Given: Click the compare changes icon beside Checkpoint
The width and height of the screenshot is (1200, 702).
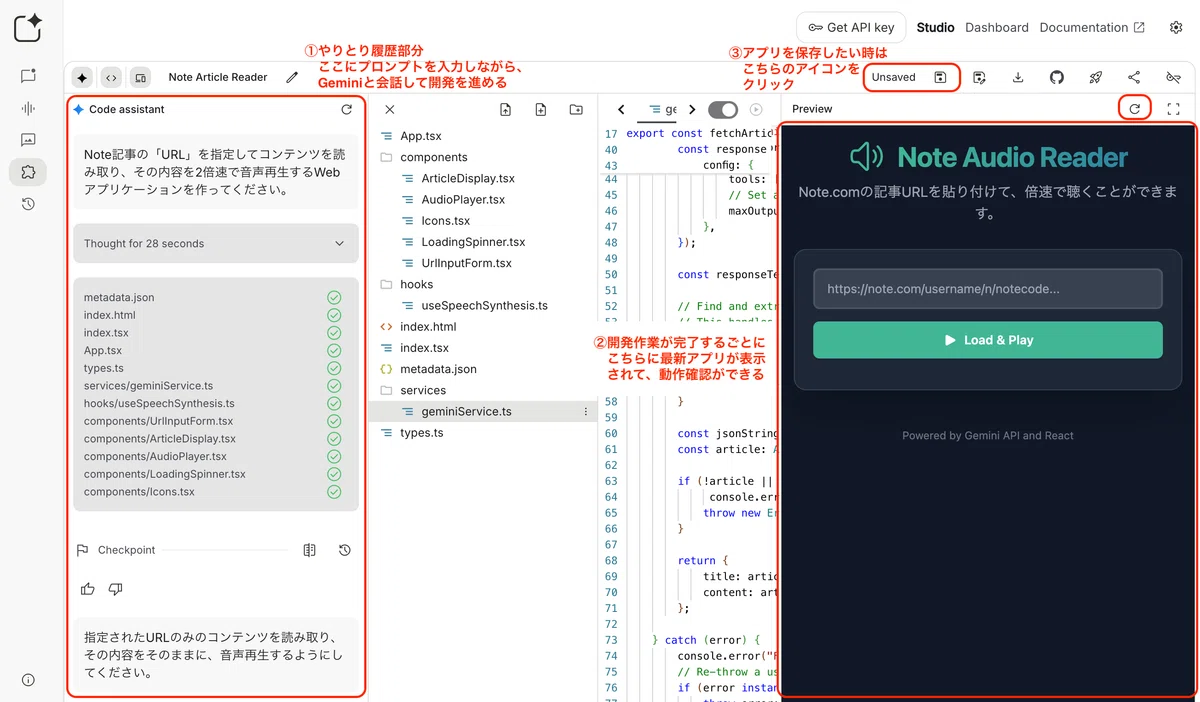Looking at the screenshot, I should tap(310, 550).
